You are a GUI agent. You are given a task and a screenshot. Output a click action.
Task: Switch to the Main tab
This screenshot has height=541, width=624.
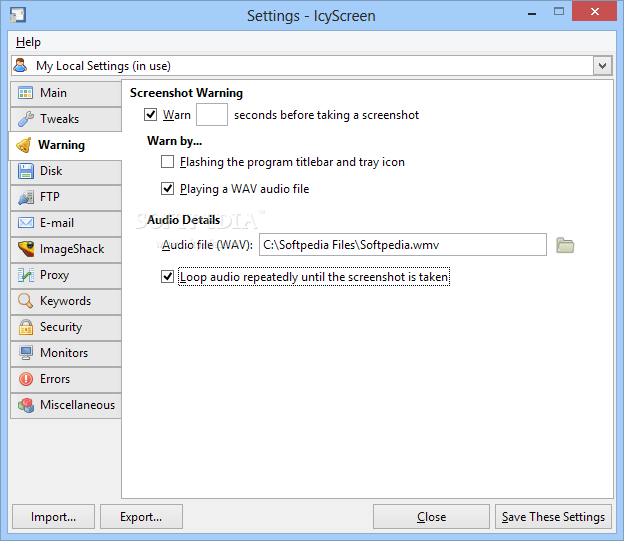66,93
